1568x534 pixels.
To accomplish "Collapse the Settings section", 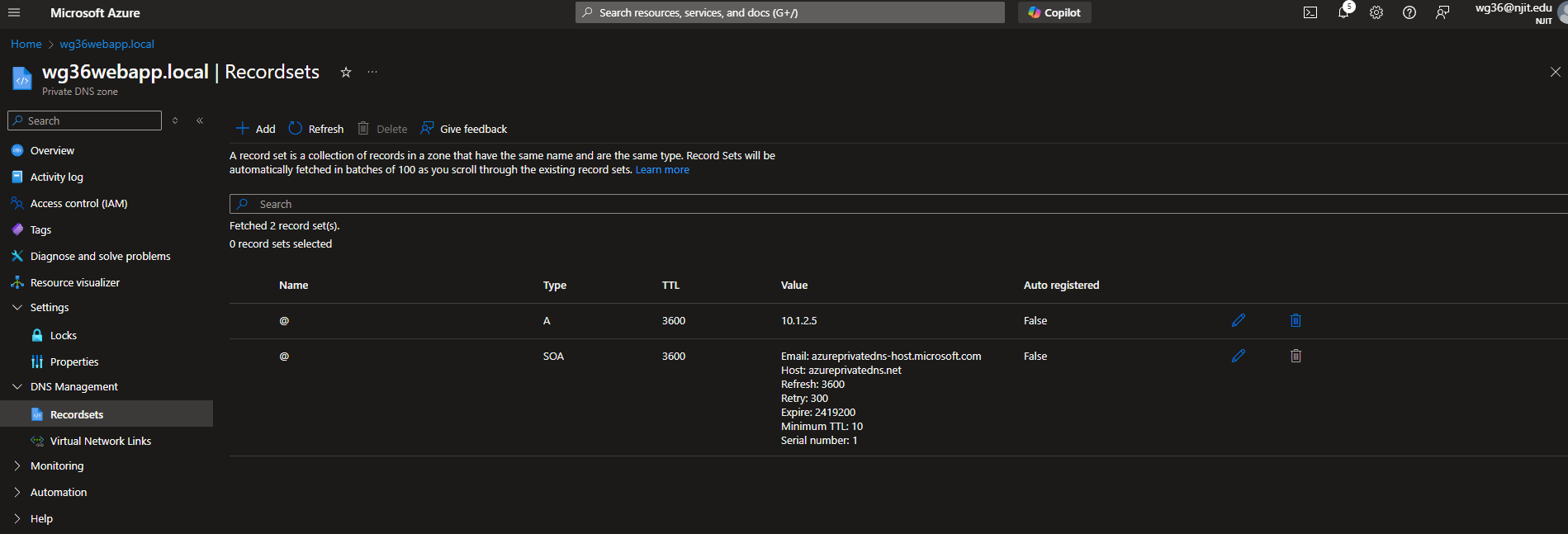I will (x=17, y=307).
